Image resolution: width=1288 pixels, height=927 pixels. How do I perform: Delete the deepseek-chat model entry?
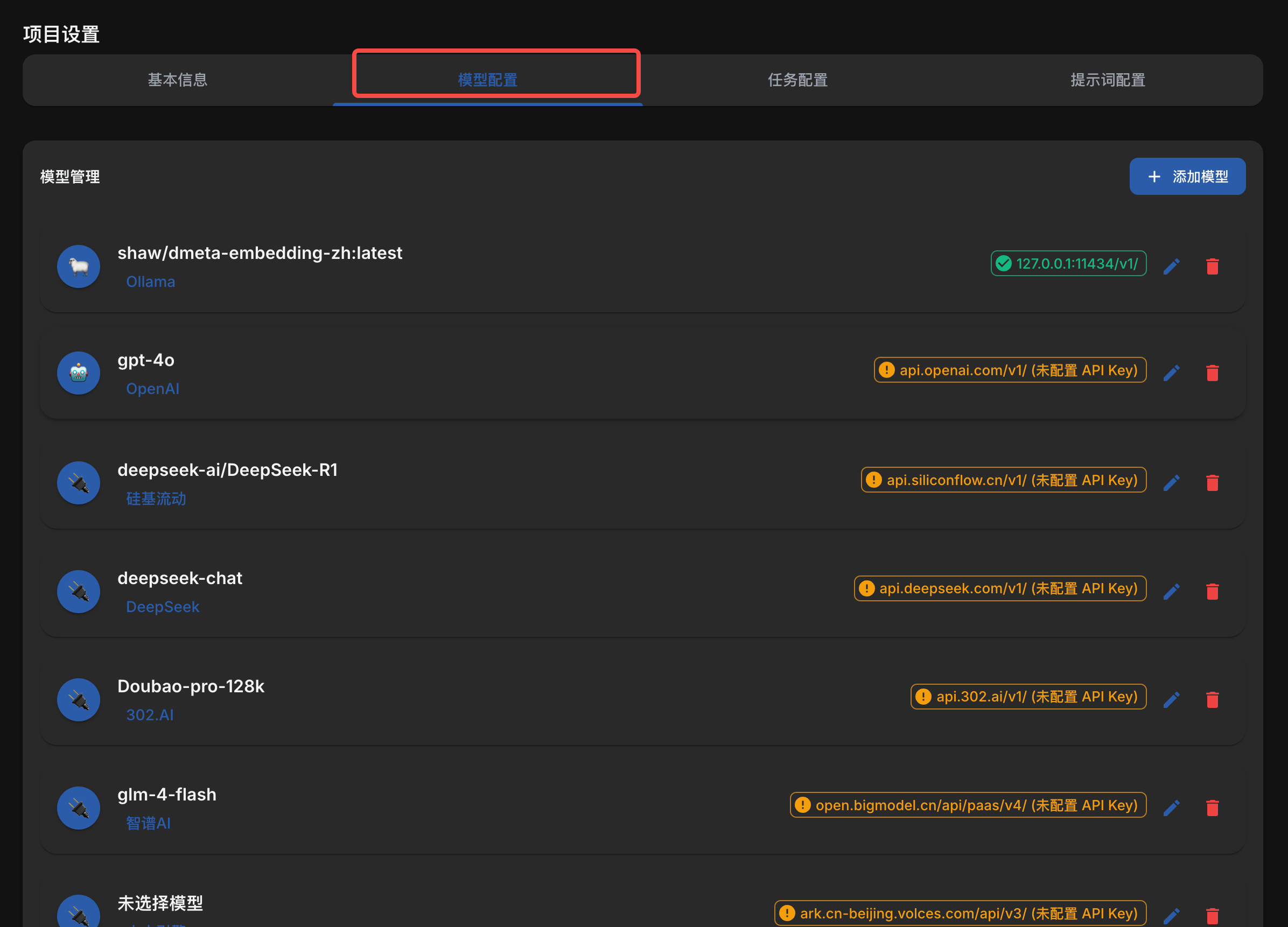point(1212,592)
